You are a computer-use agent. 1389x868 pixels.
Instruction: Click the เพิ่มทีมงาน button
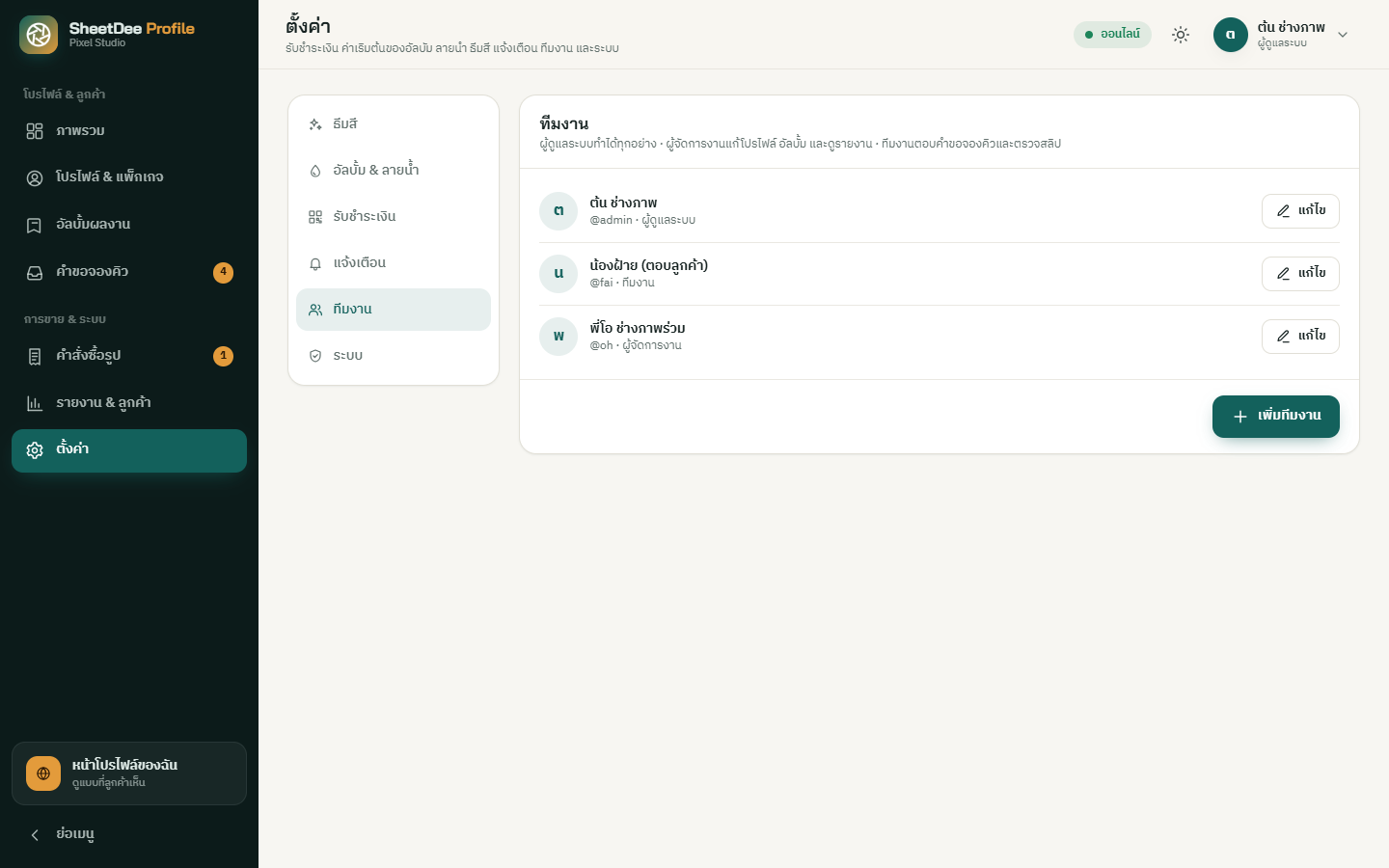(1276, 417)
